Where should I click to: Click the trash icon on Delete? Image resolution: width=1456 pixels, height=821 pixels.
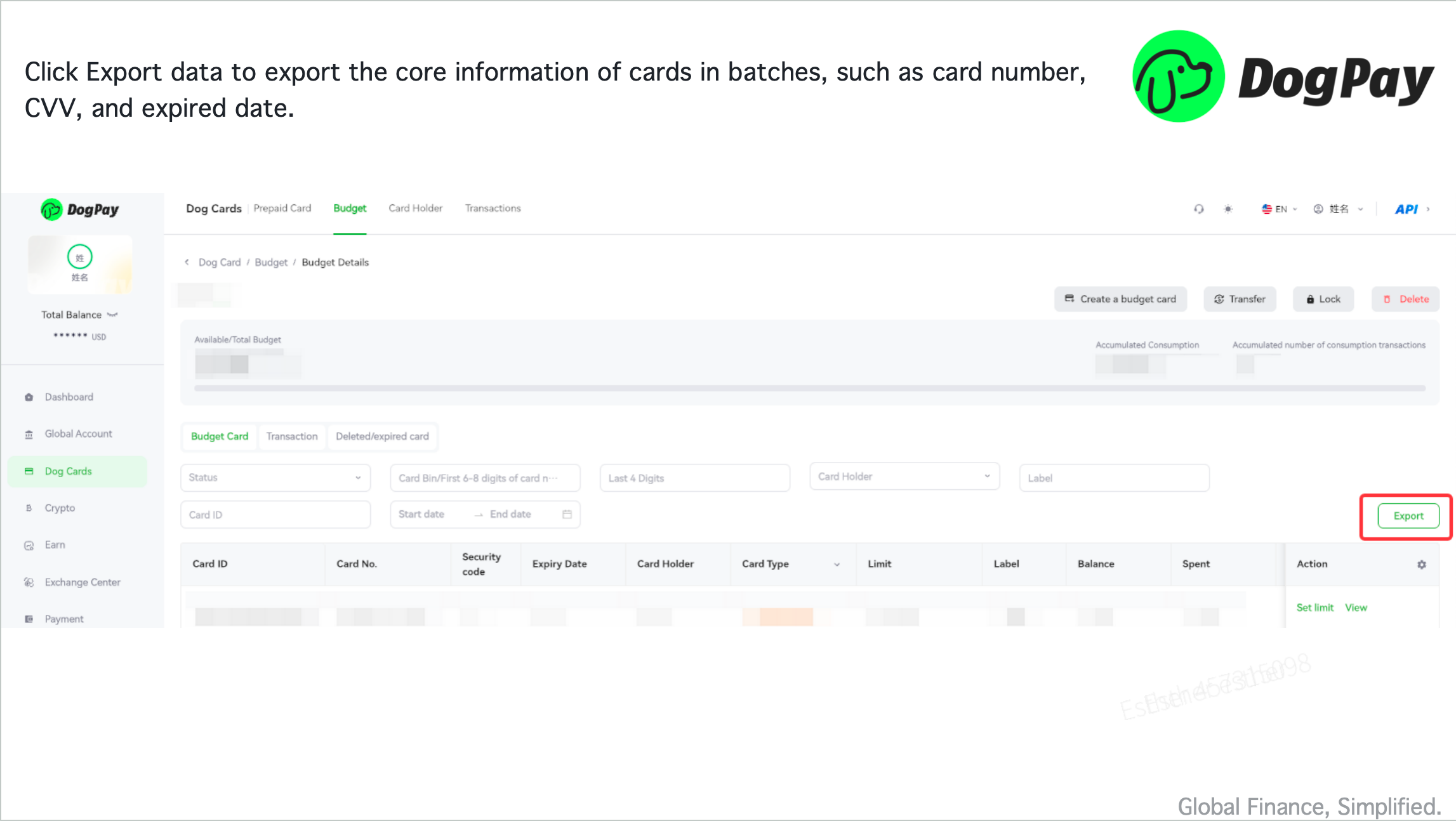pyautogui.click(x=1387, y=299)
